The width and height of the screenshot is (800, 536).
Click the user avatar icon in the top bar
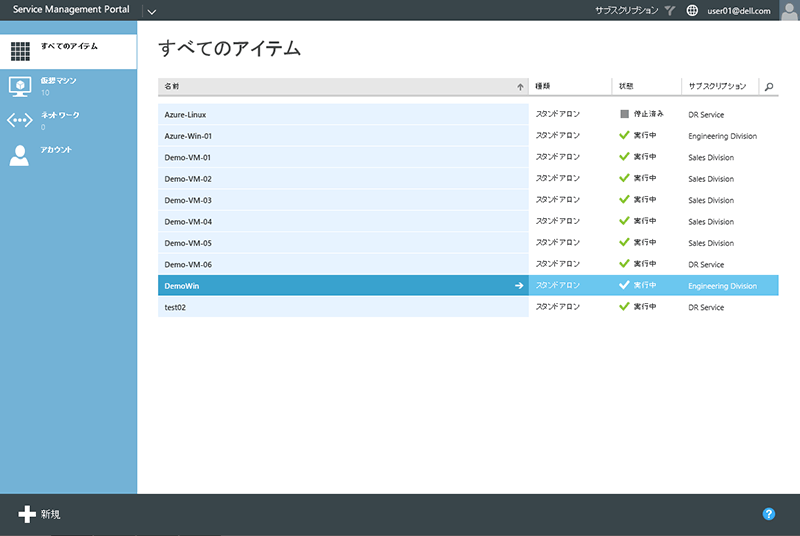(x=788, y=10)
